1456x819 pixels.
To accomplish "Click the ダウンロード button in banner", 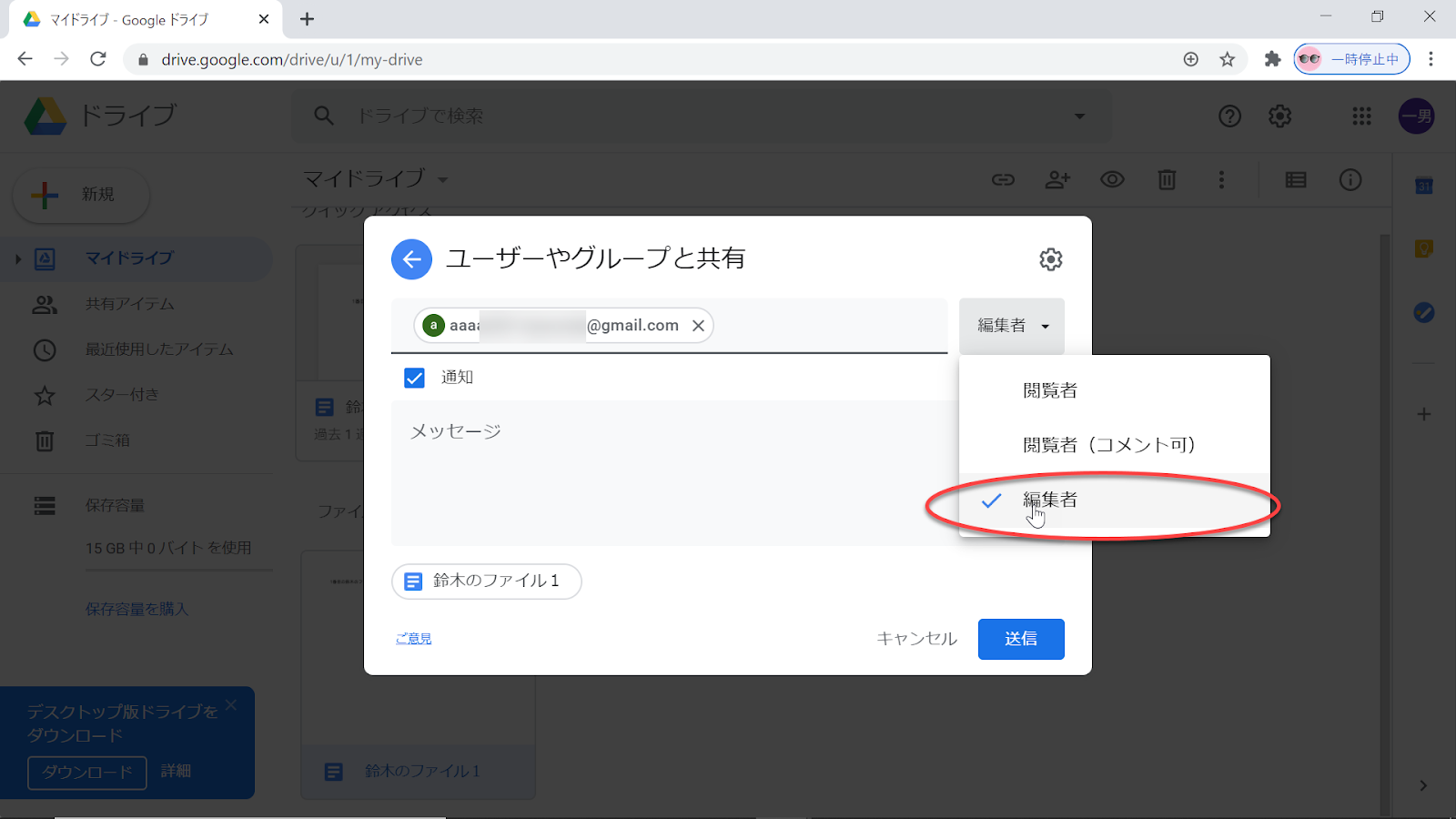I will 87,773.
